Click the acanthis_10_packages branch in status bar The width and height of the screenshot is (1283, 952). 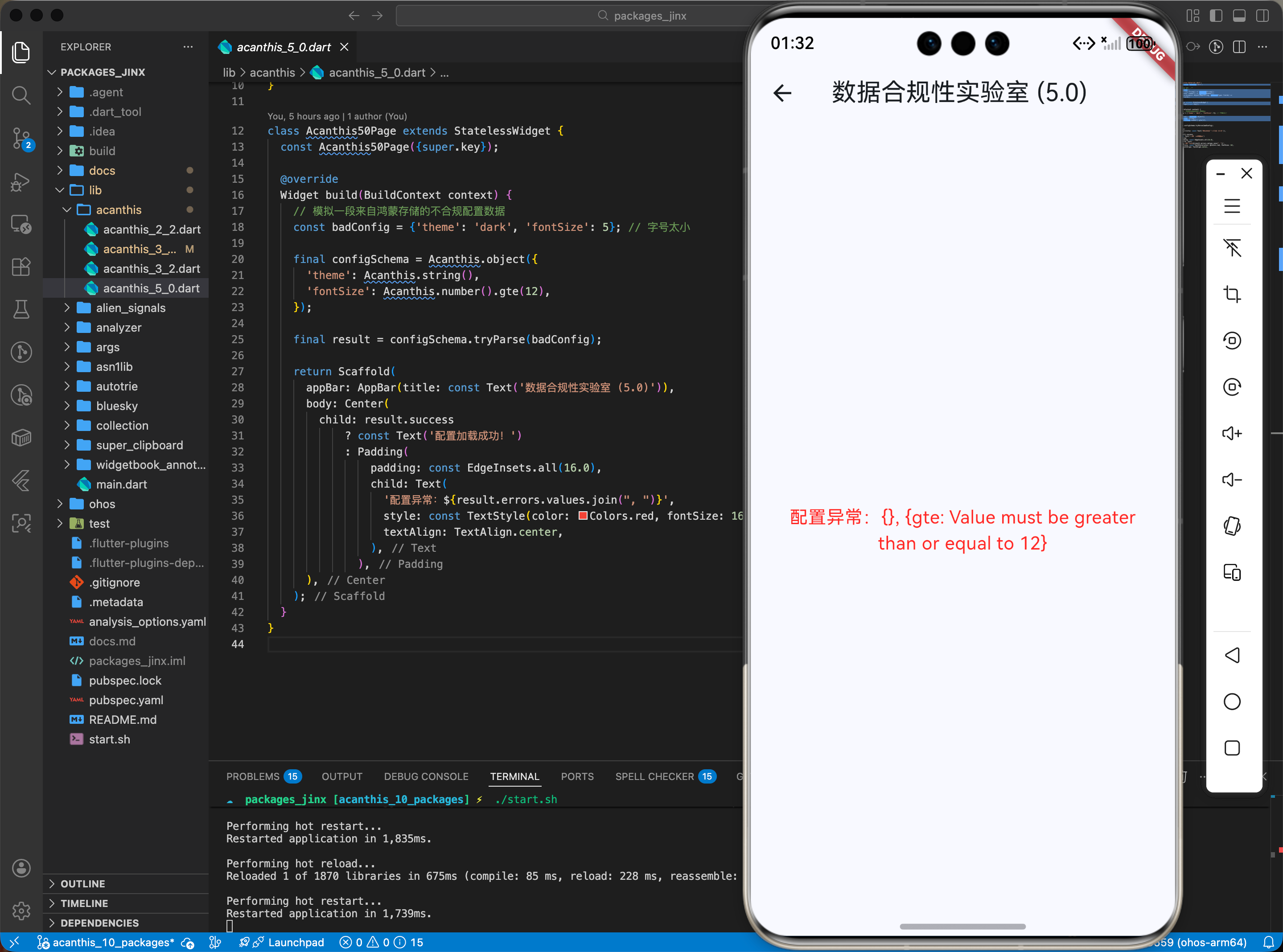tap(113, 942)
